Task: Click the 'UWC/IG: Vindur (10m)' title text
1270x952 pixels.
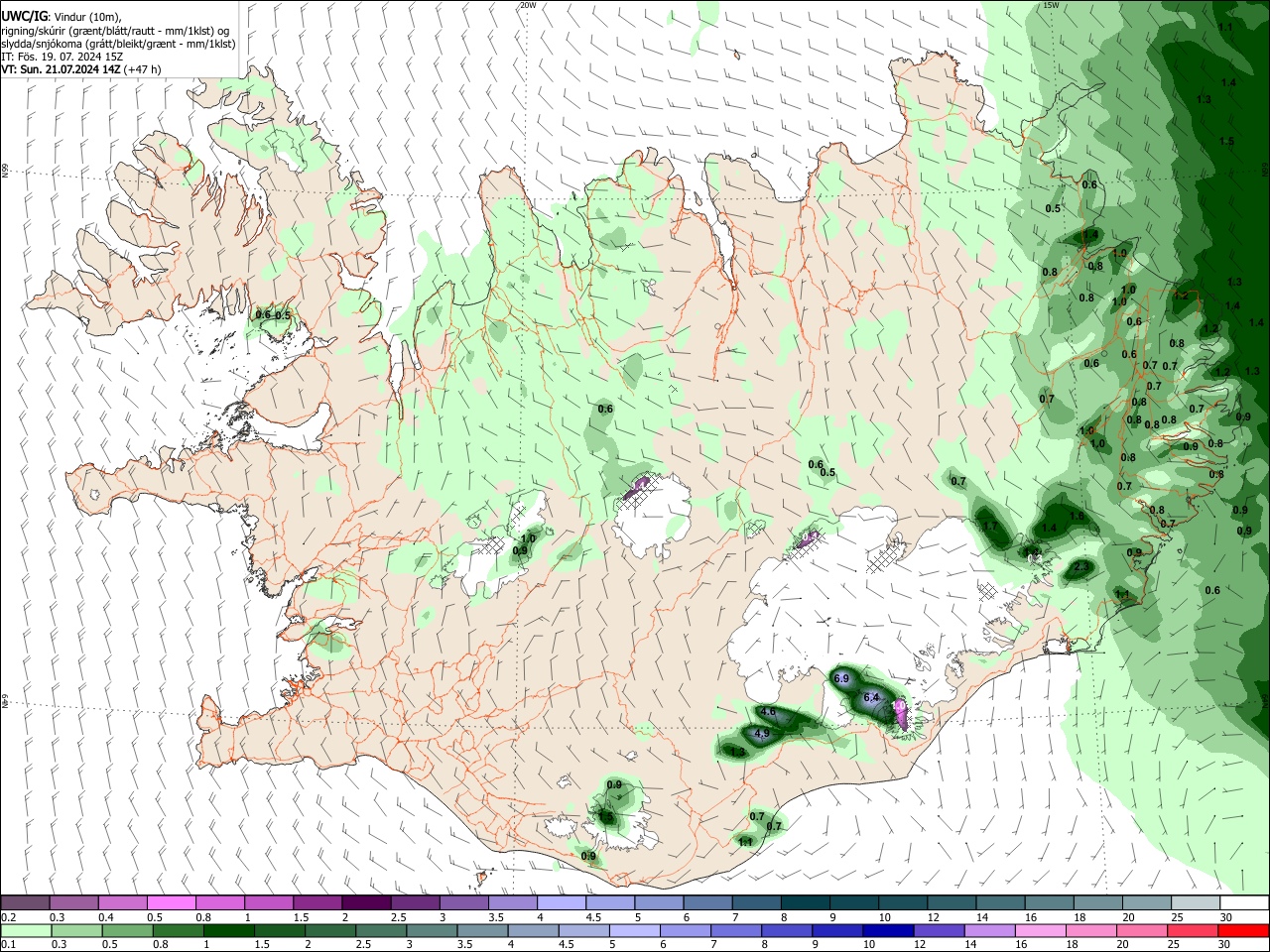Action: click(x=62, y=17)
